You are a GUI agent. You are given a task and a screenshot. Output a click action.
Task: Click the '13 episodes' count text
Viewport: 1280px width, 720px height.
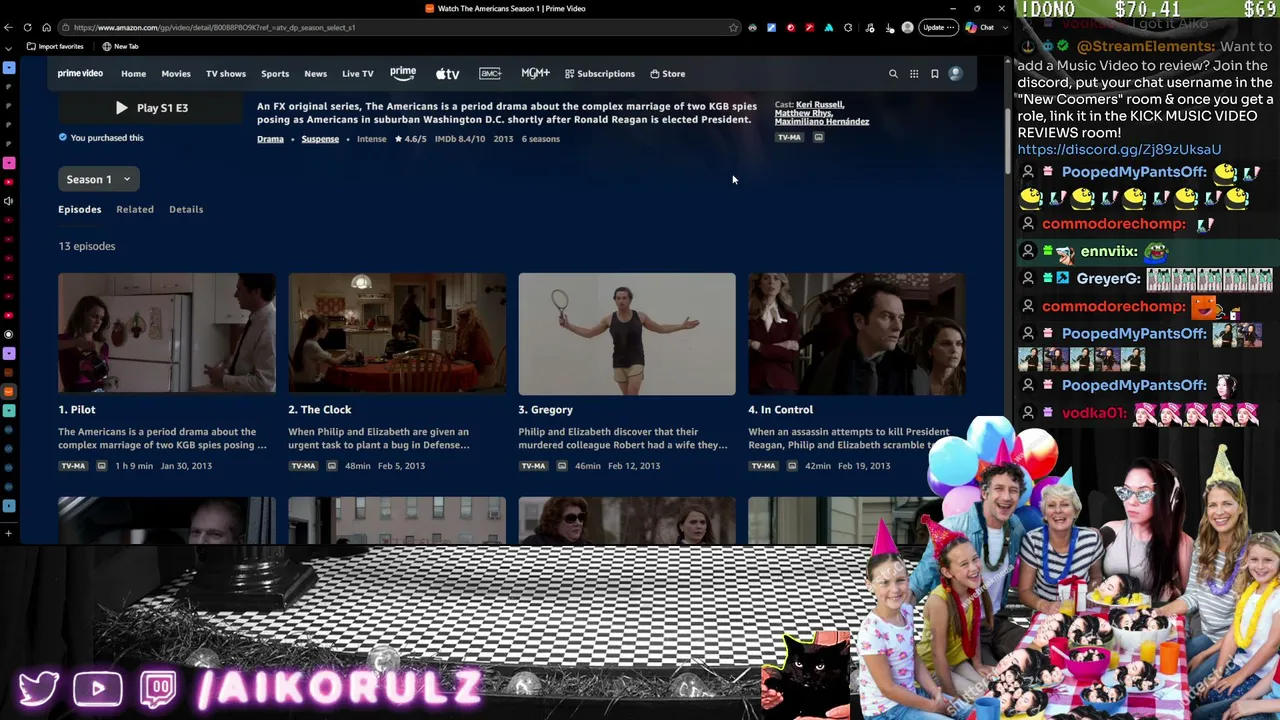(87, 246)
